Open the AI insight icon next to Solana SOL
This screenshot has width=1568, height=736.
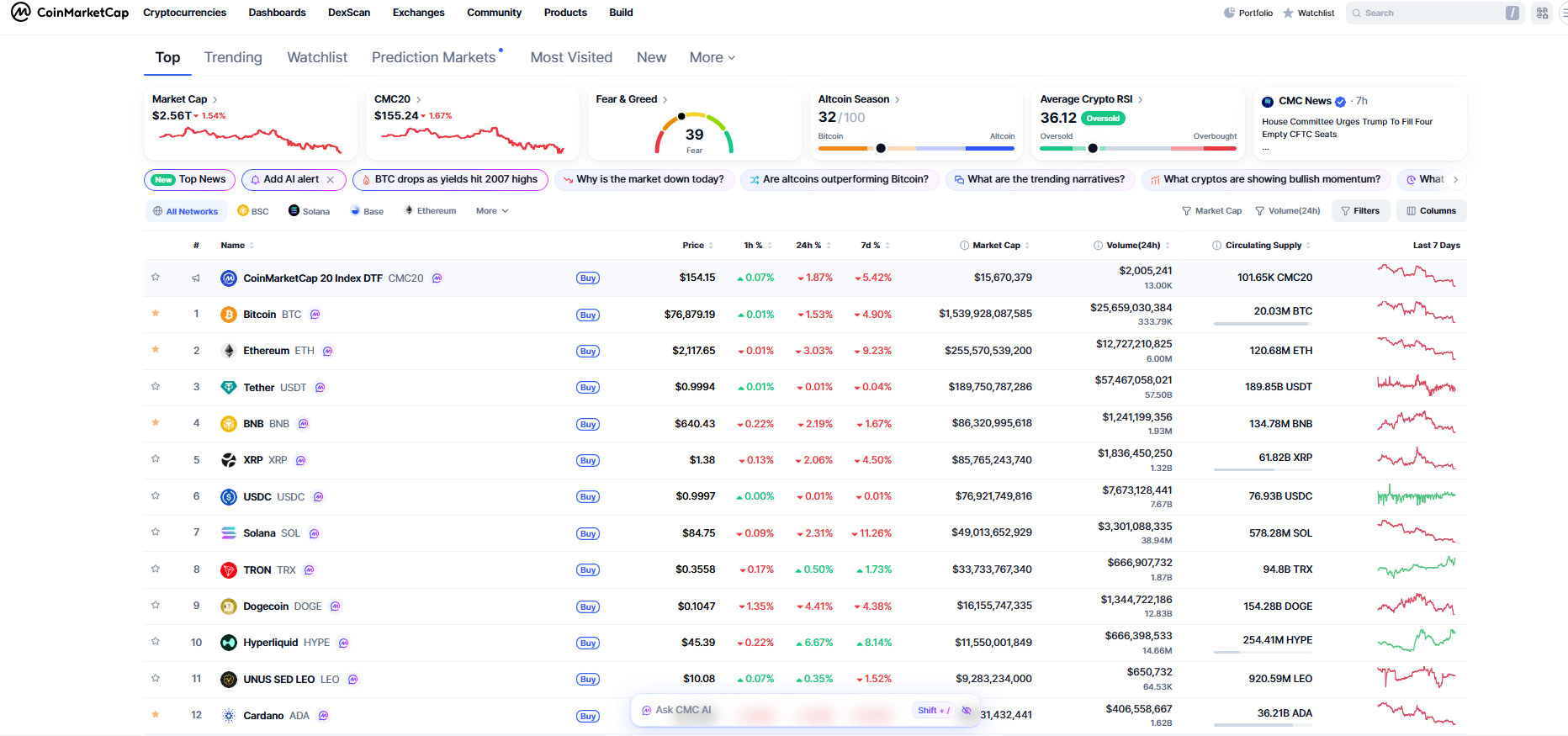pyautogui.click(x=315, y=533)
